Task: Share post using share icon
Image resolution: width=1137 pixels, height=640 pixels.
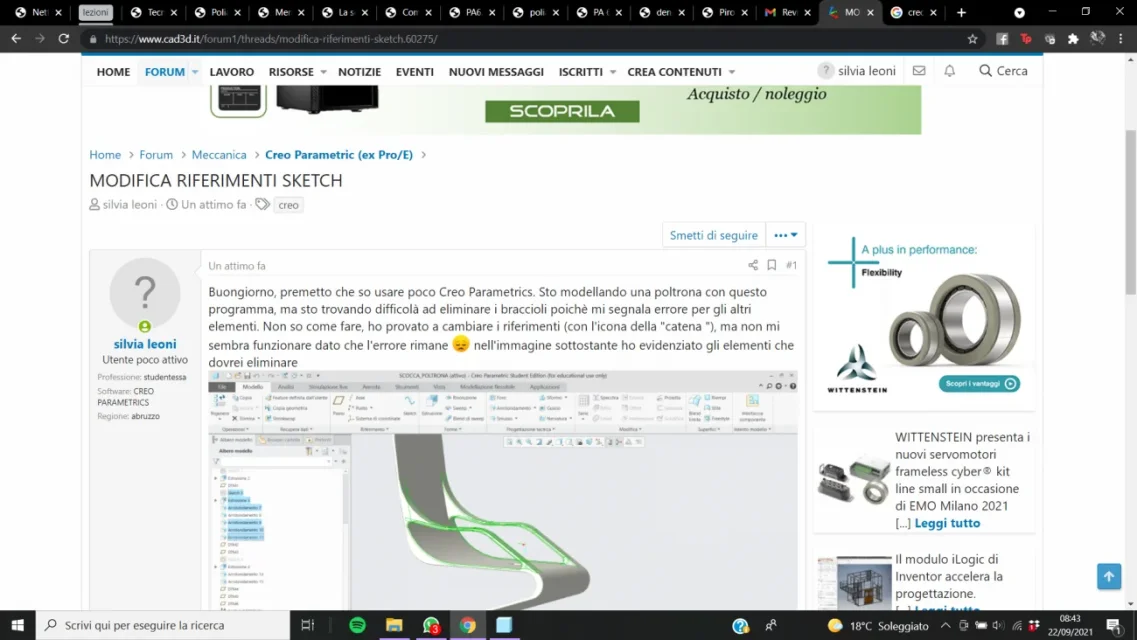Action: point(753,265)
